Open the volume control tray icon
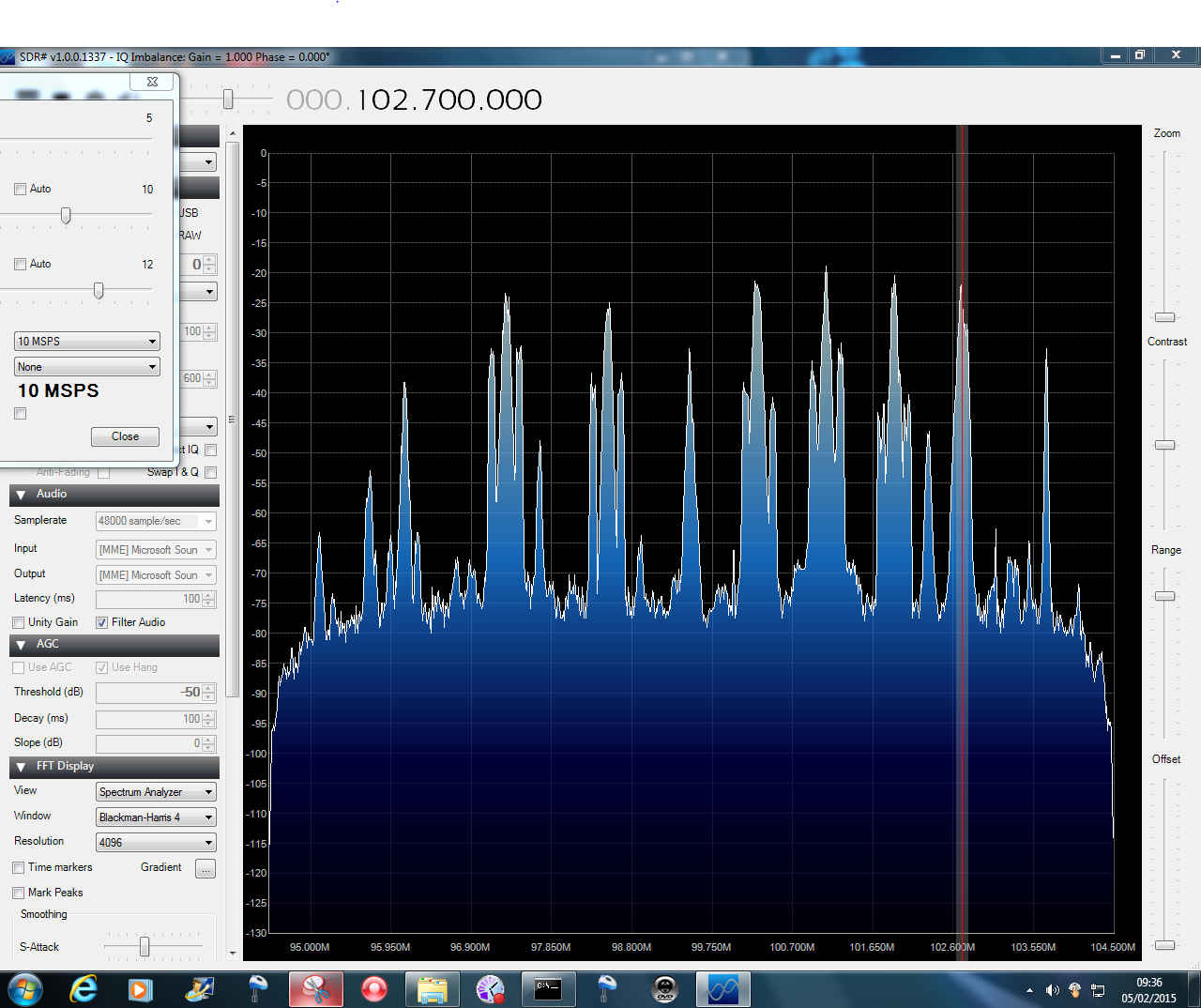The image size is (1201, 1008). (x=1052, y=990)
